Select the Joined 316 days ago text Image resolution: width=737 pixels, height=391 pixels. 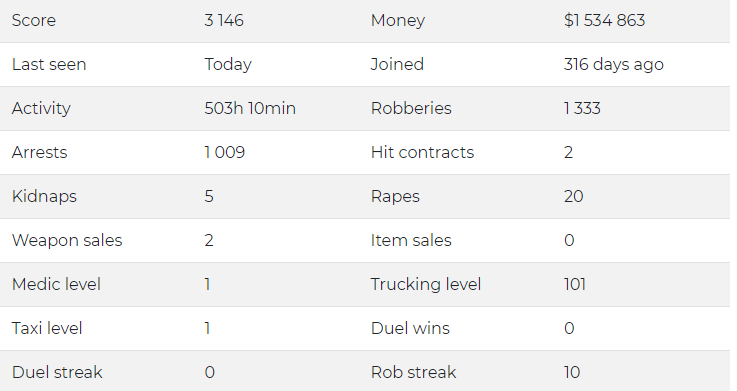point(614,64)
